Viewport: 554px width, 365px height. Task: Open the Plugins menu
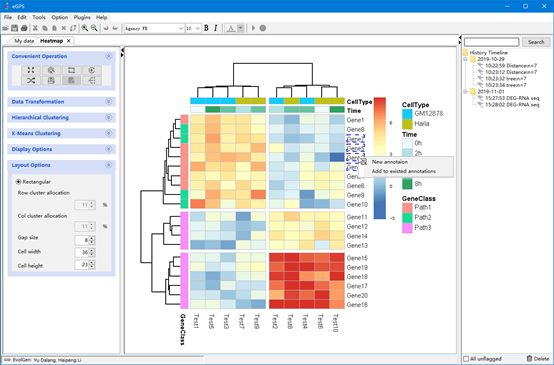pos(82,17)
